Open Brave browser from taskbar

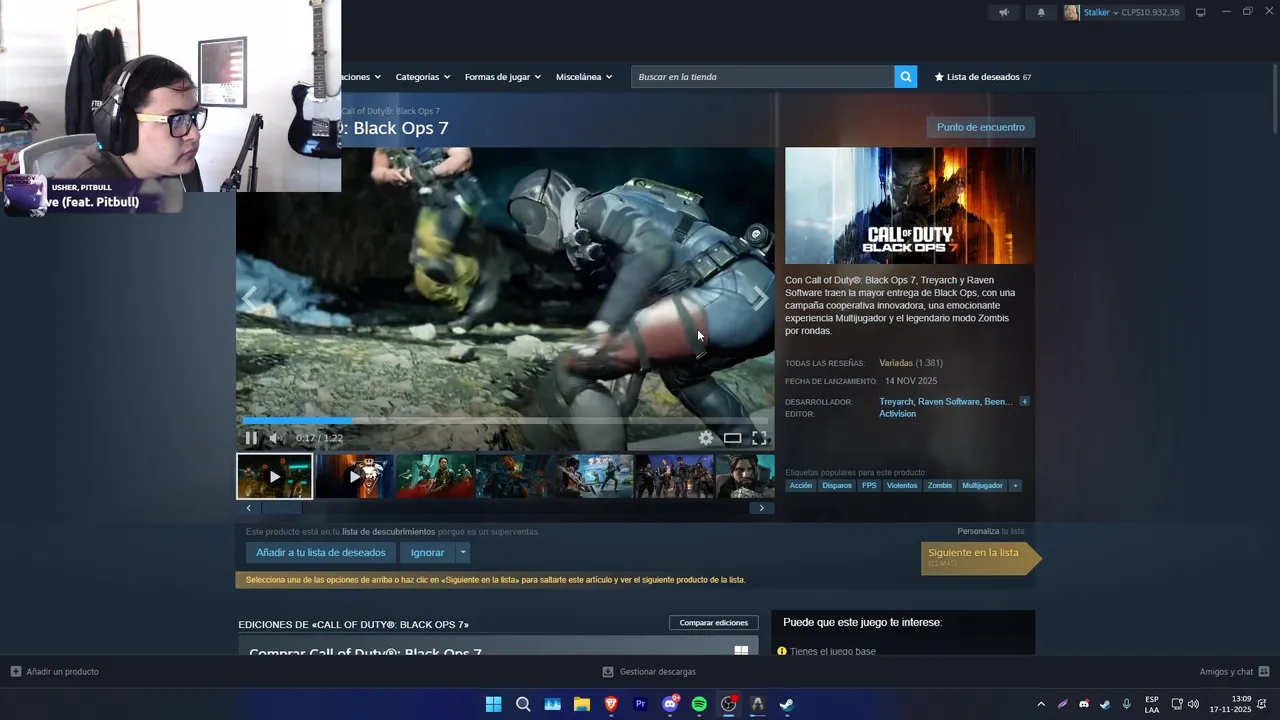pyautogui.click(x=611, y=704)
